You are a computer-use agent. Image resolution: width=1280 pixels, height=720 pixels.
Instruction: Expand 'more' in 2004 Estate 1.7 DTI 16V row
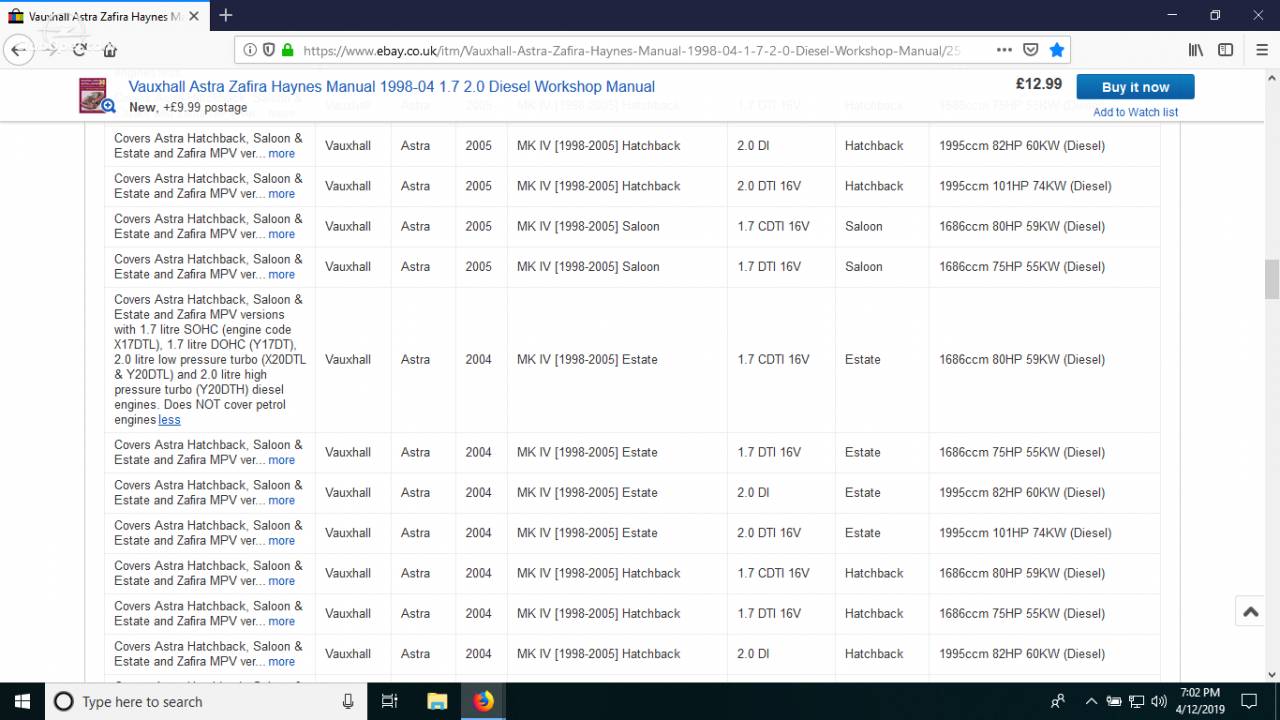[281, 460]
